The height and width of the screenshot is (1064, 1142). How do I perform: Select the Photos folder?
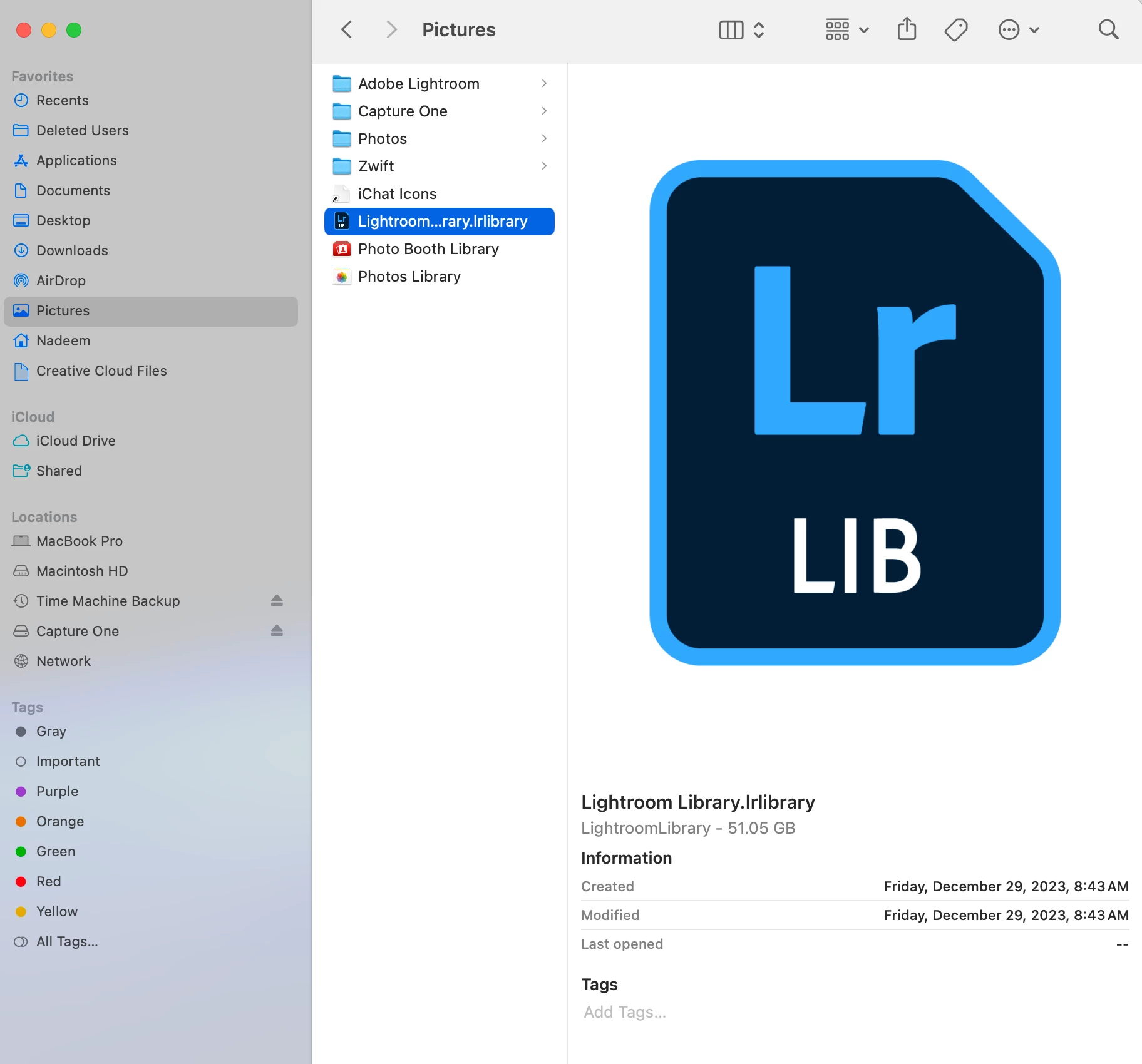pyautogui.click(x=440, y=139)
